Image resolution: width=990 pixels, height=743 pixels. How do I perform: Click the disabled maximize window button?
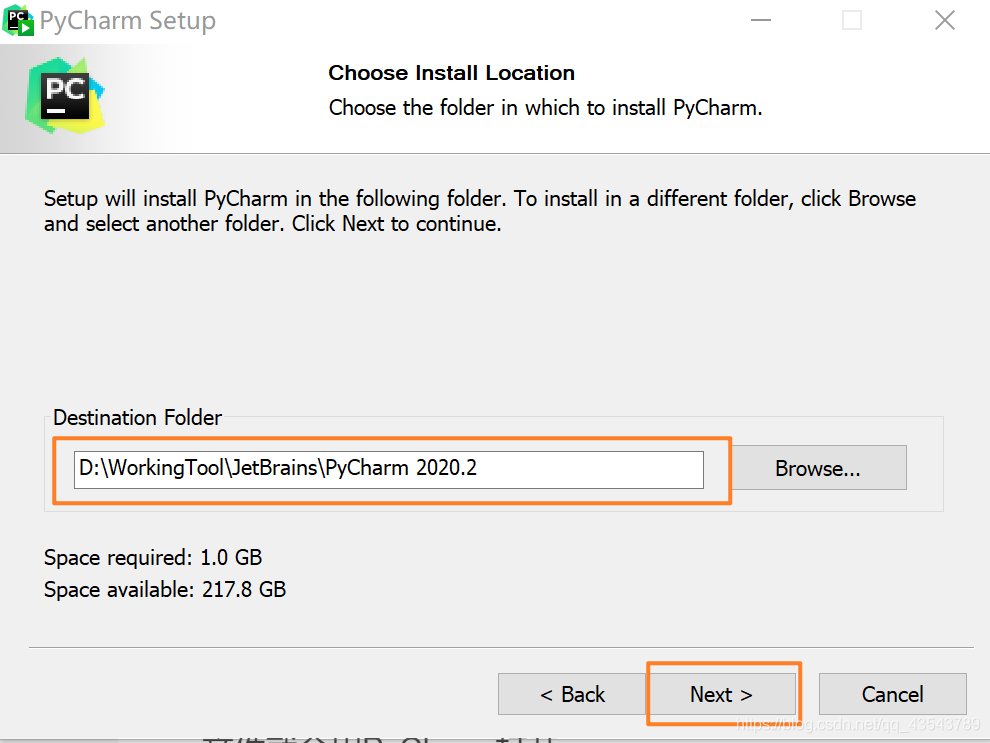click(851, 21)
